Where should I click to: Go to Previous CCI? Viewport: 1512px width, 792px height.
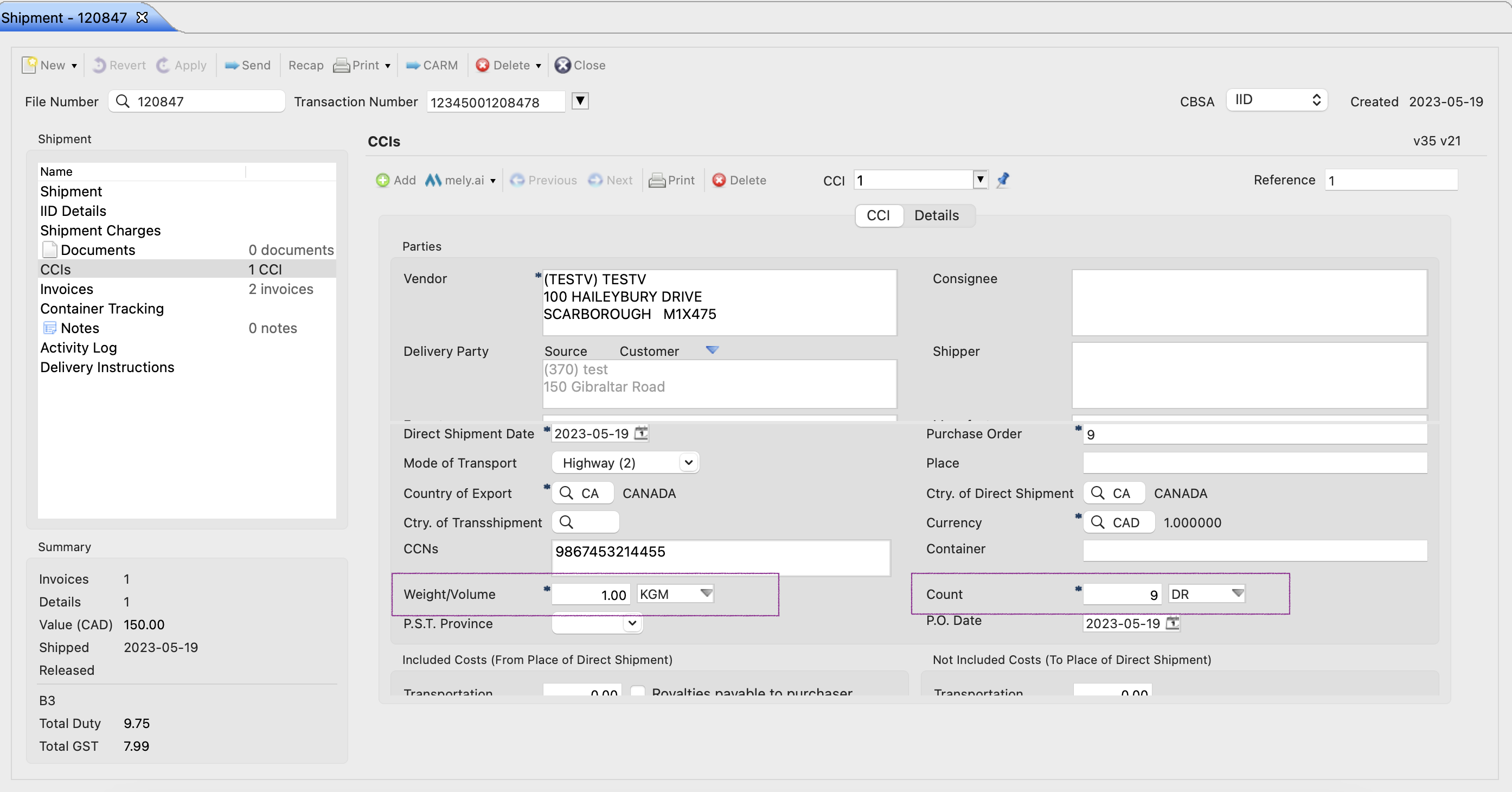(543, 180)
